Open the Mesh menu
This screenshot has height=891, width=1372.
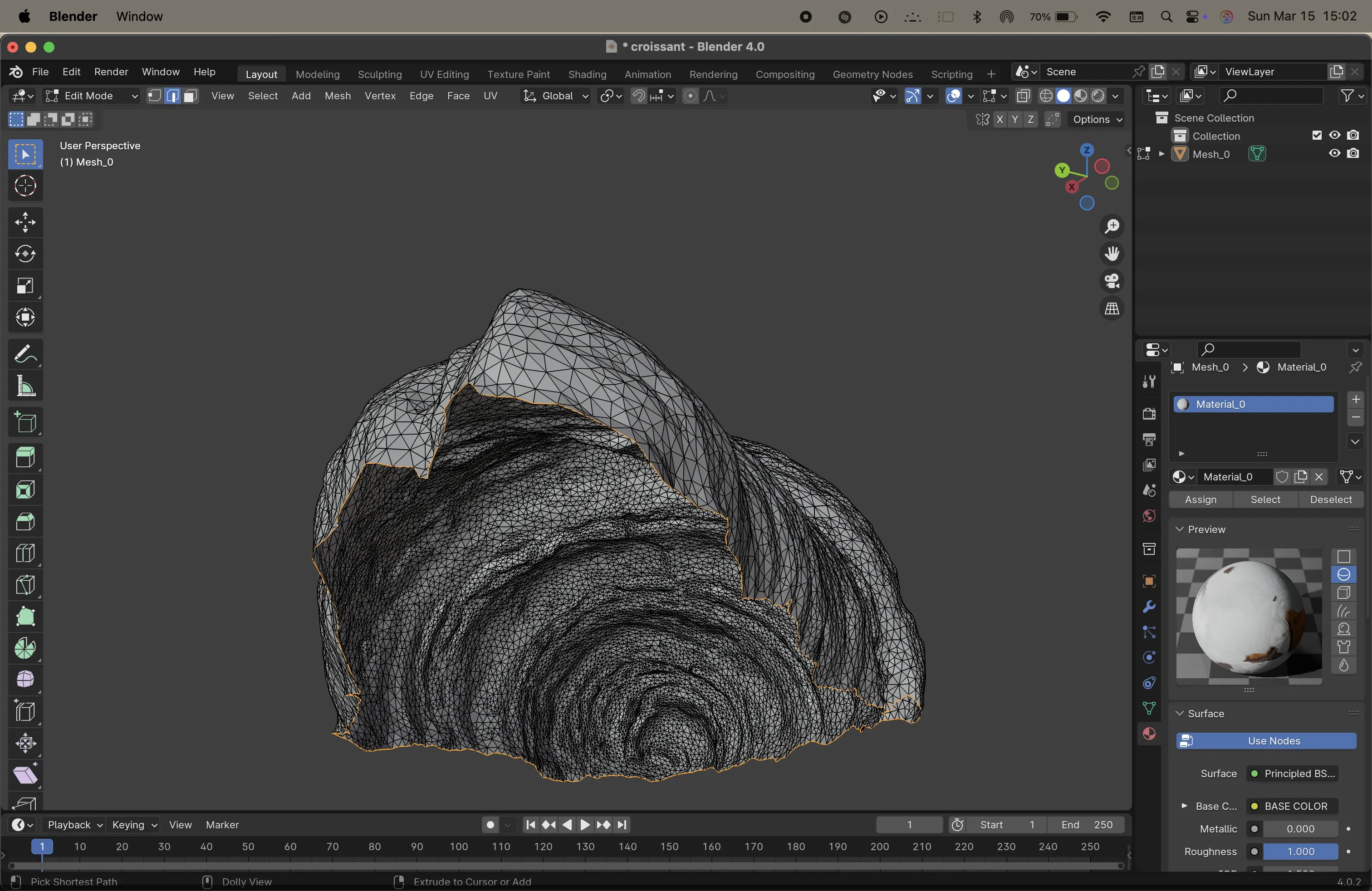[x=337, y=96]
